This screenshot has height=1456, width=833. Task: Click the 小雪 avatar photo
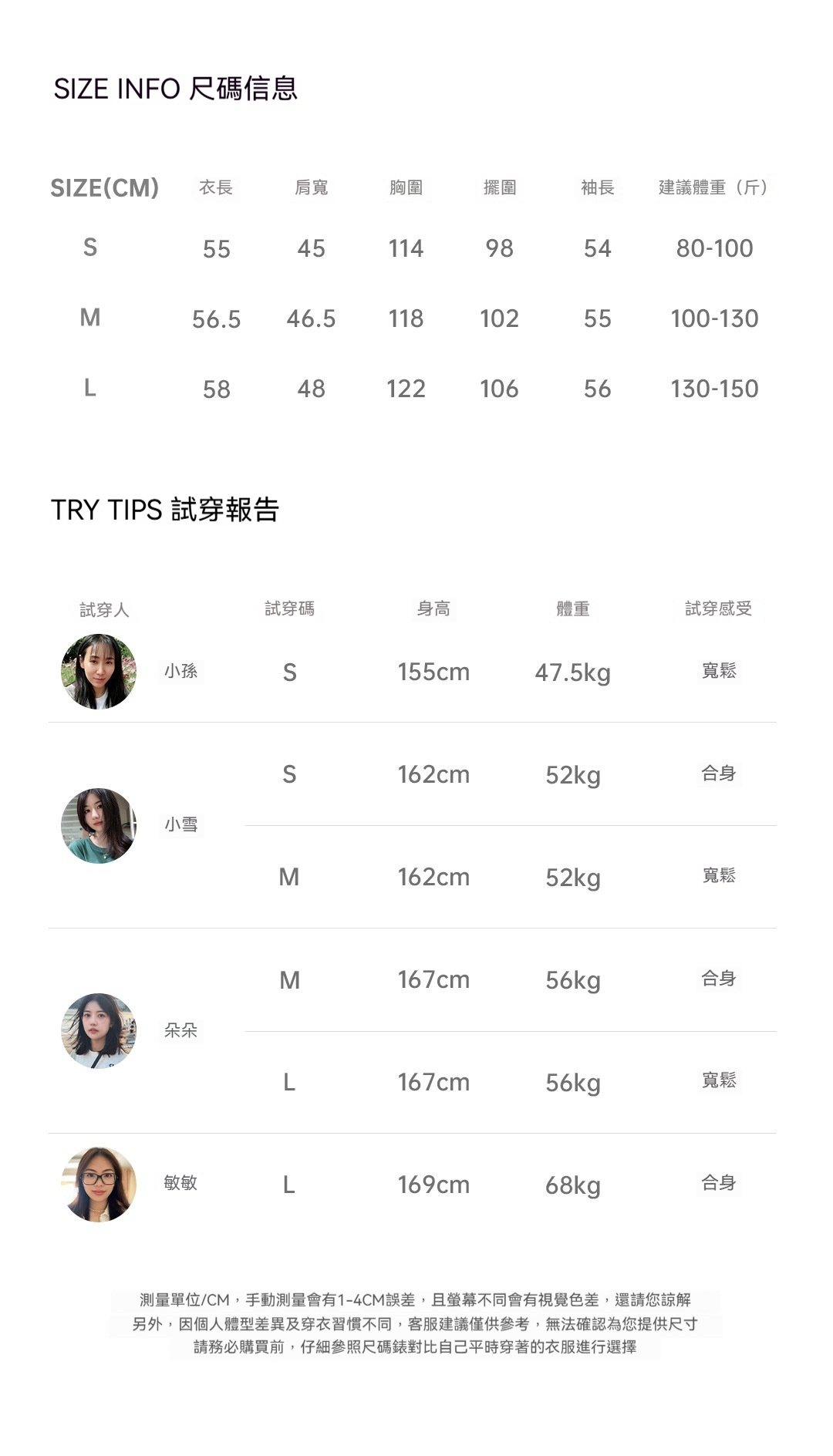click(x=99, y=825)
